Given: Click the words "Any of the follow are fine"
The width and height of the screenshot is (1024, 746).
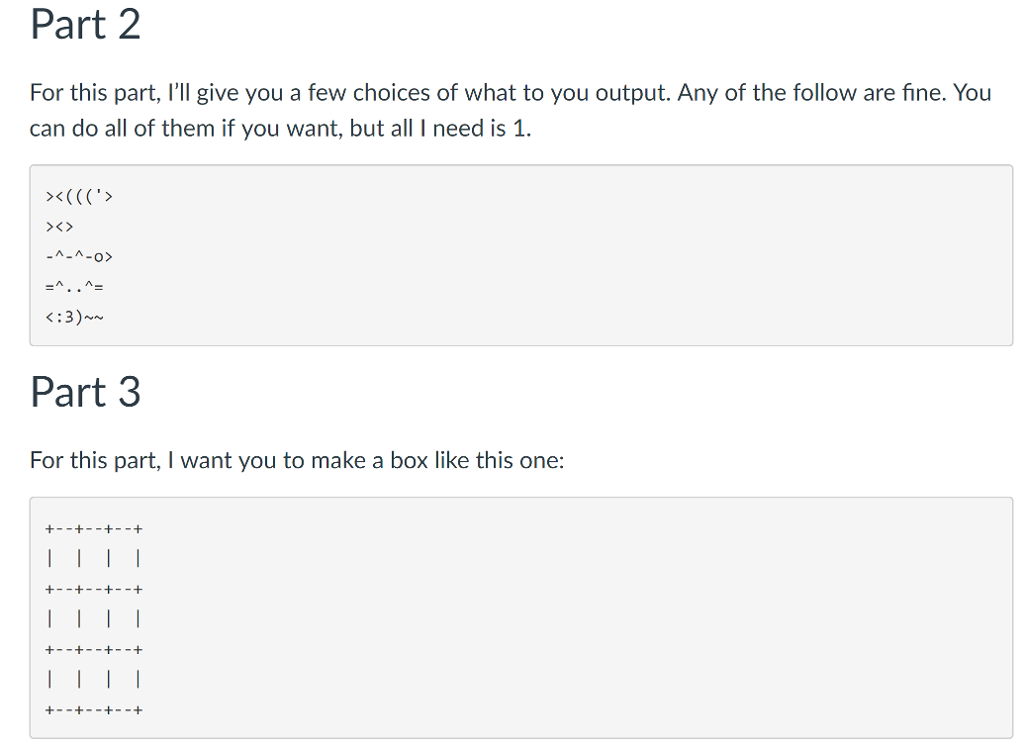Looking at the screenshot, I should click(812, 93).
